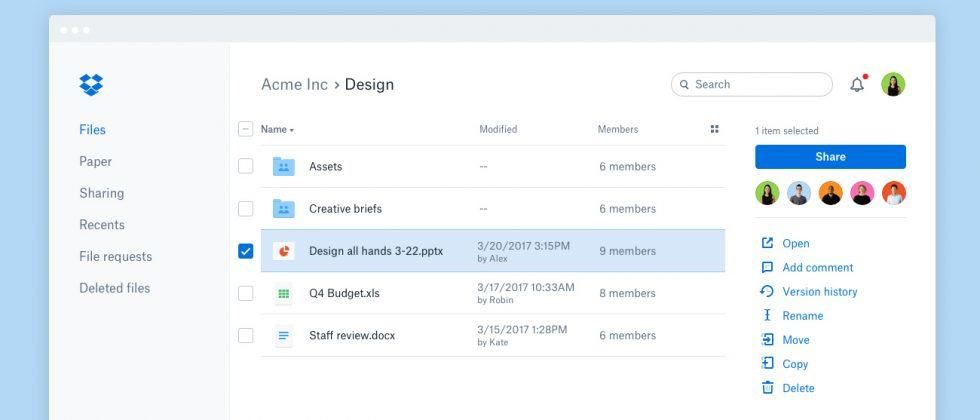Click the Dropbox logo icon
Image resolution: width=980 pixels, height=420 pixels.
click(91, 85)
